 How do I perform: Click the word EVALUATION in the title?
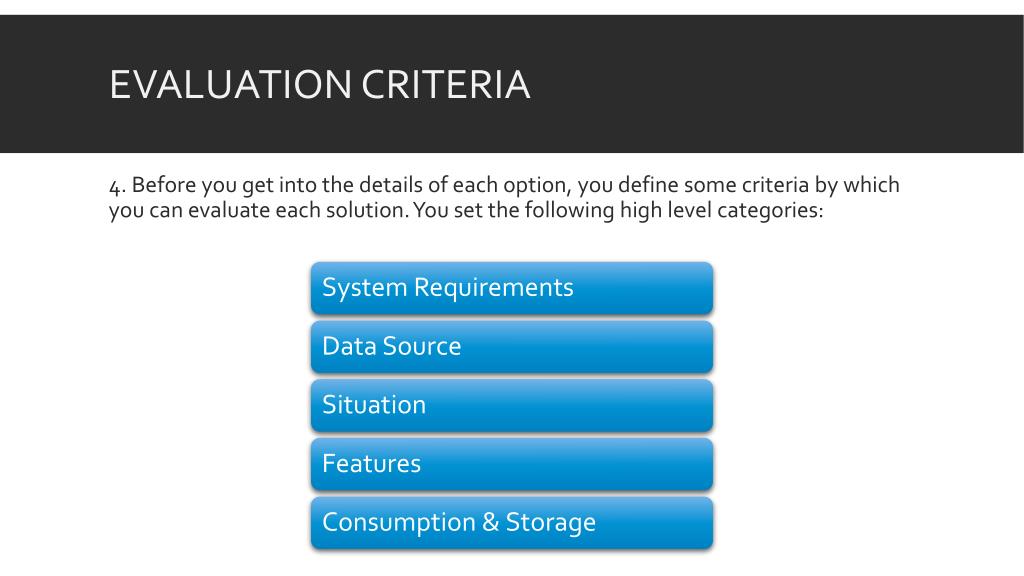click(x=231, y=85)
